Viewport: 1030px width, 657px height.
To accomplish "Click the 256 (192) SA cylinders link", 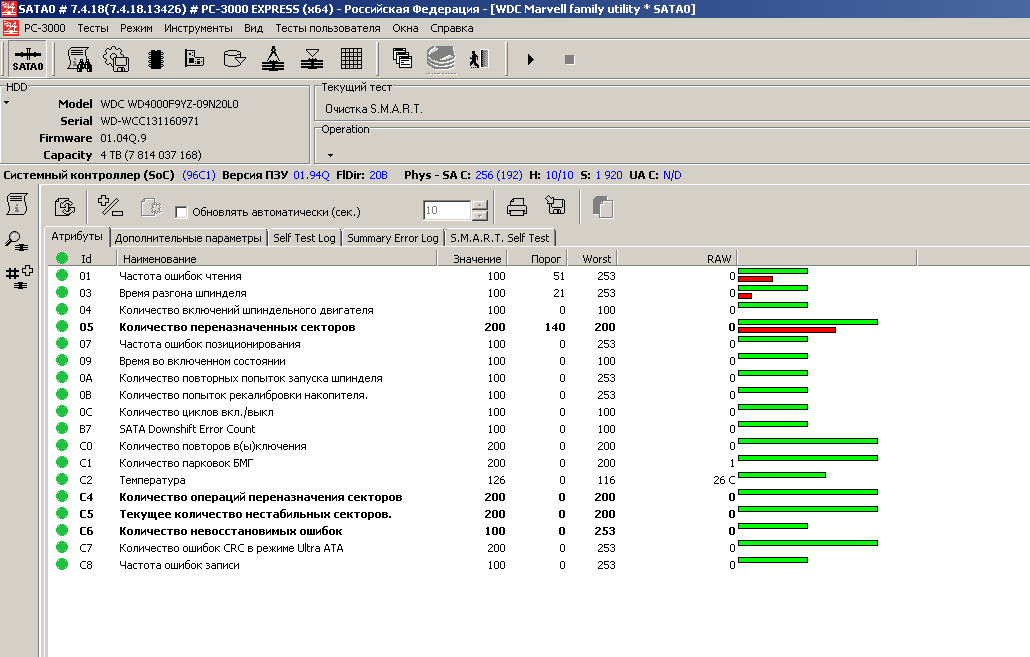I will [x=499, y=175].
